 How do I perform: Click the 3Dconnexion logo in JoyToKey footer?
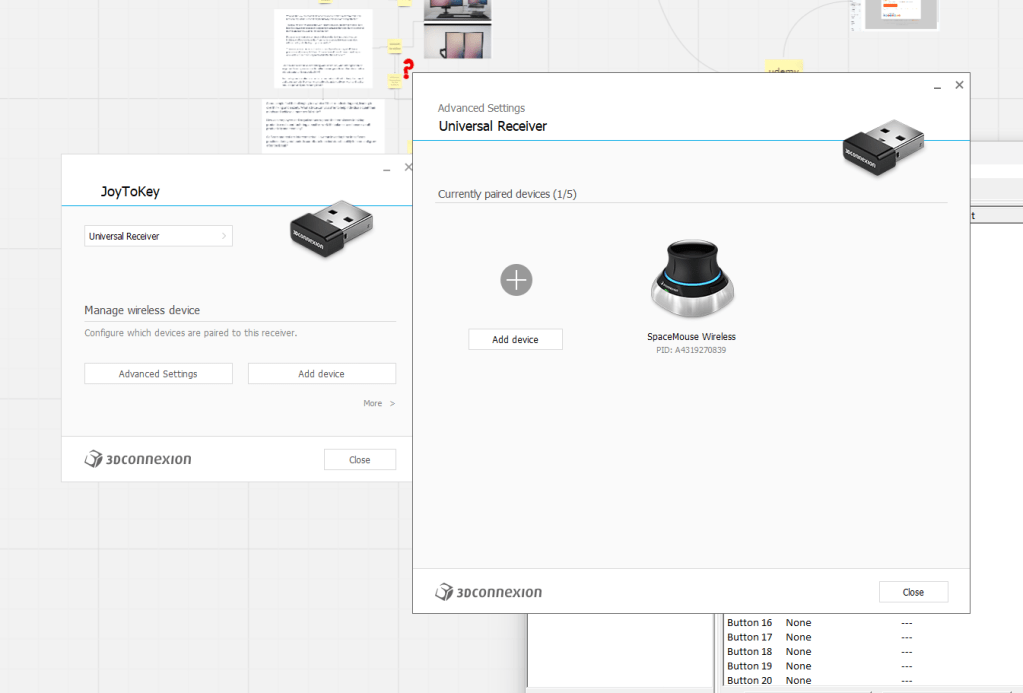(138, 459)
